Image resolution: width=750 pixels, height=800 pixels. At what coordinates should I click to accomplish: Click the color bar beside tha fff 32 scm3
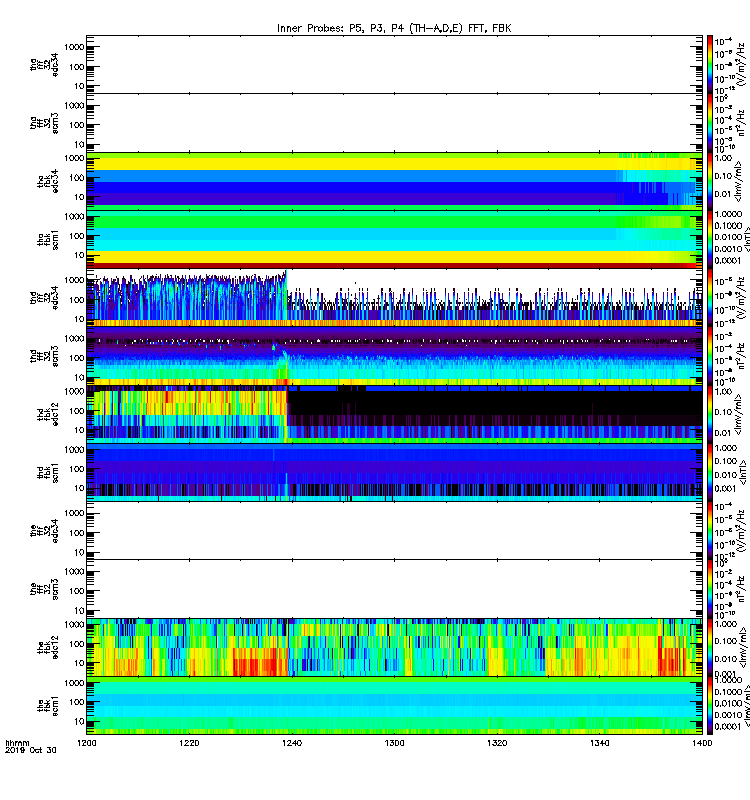tap(710, 123)
